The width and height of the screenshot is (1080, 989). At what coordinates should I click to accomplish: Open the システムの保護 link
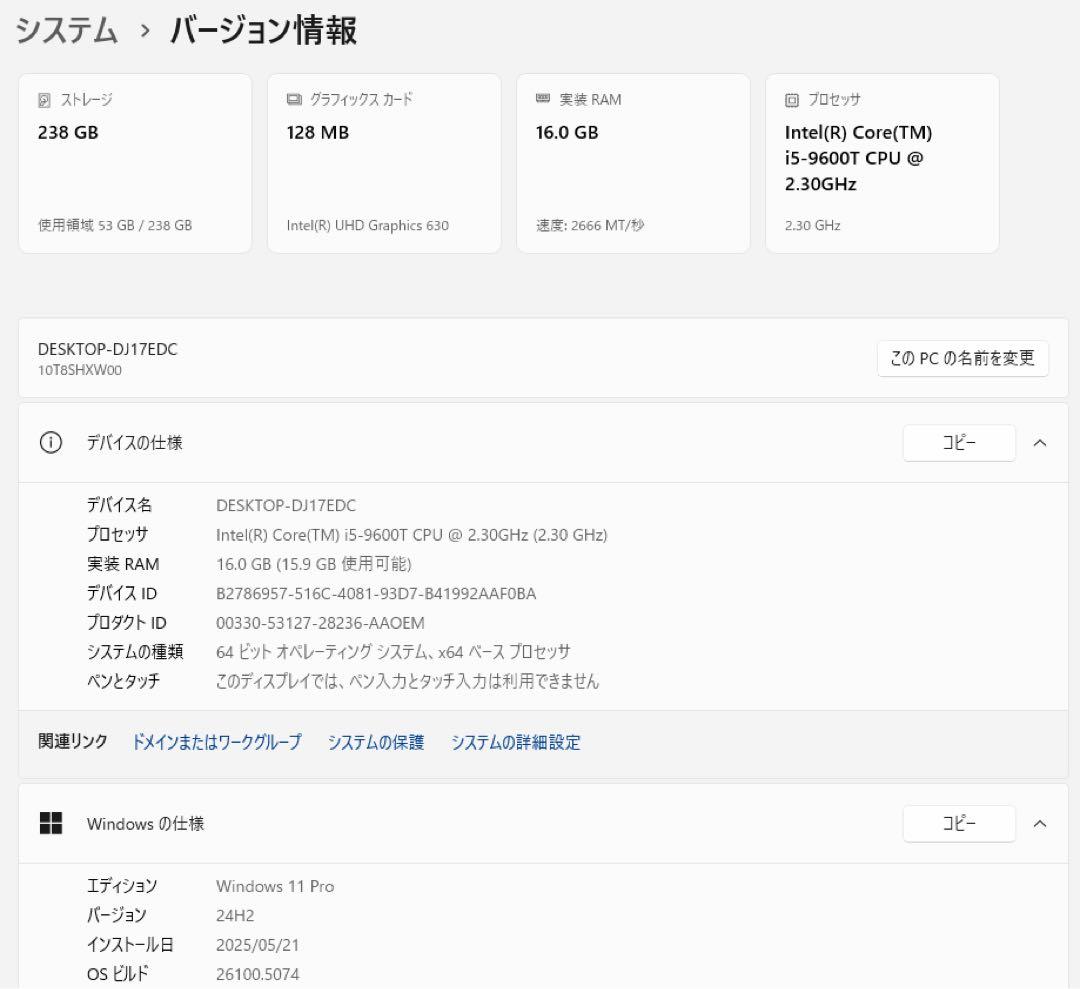click(x=376, y=743)
